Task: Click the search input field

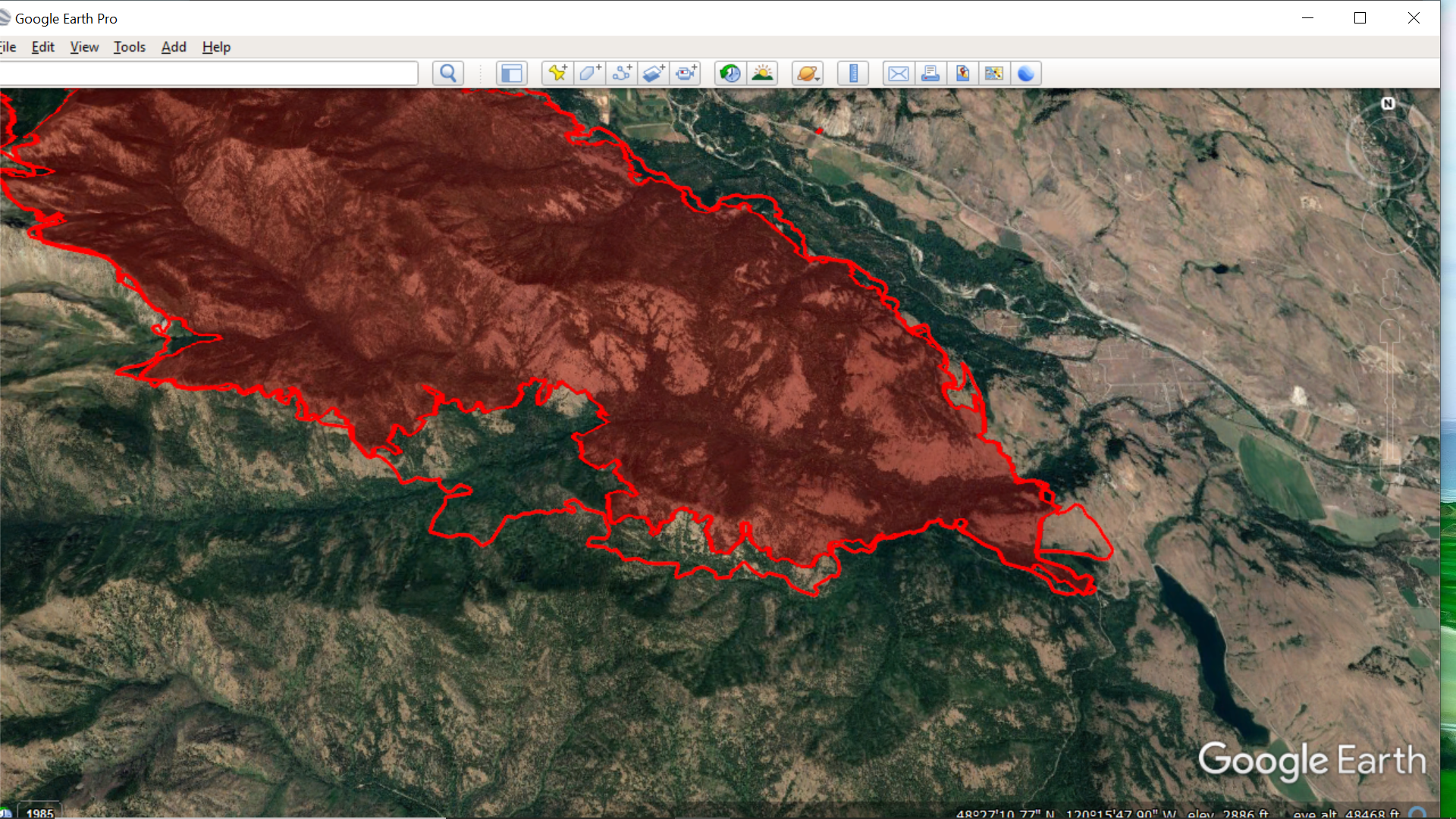Action: (209, 74)
